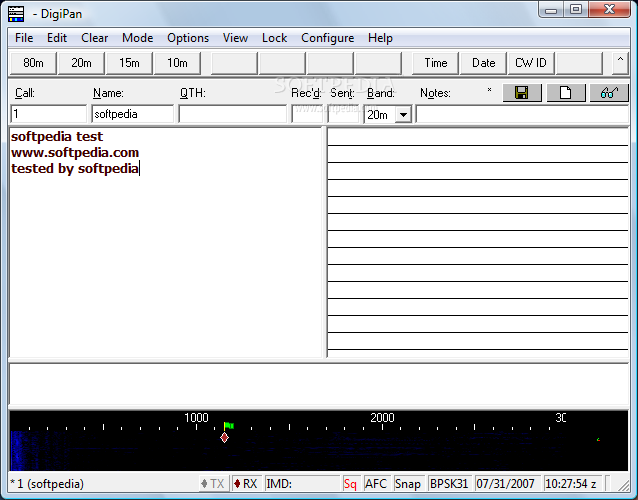This screenshot has width=638, height=500.
Task: Click the red diamond cursor on waterfall
Action: [224, 438]
